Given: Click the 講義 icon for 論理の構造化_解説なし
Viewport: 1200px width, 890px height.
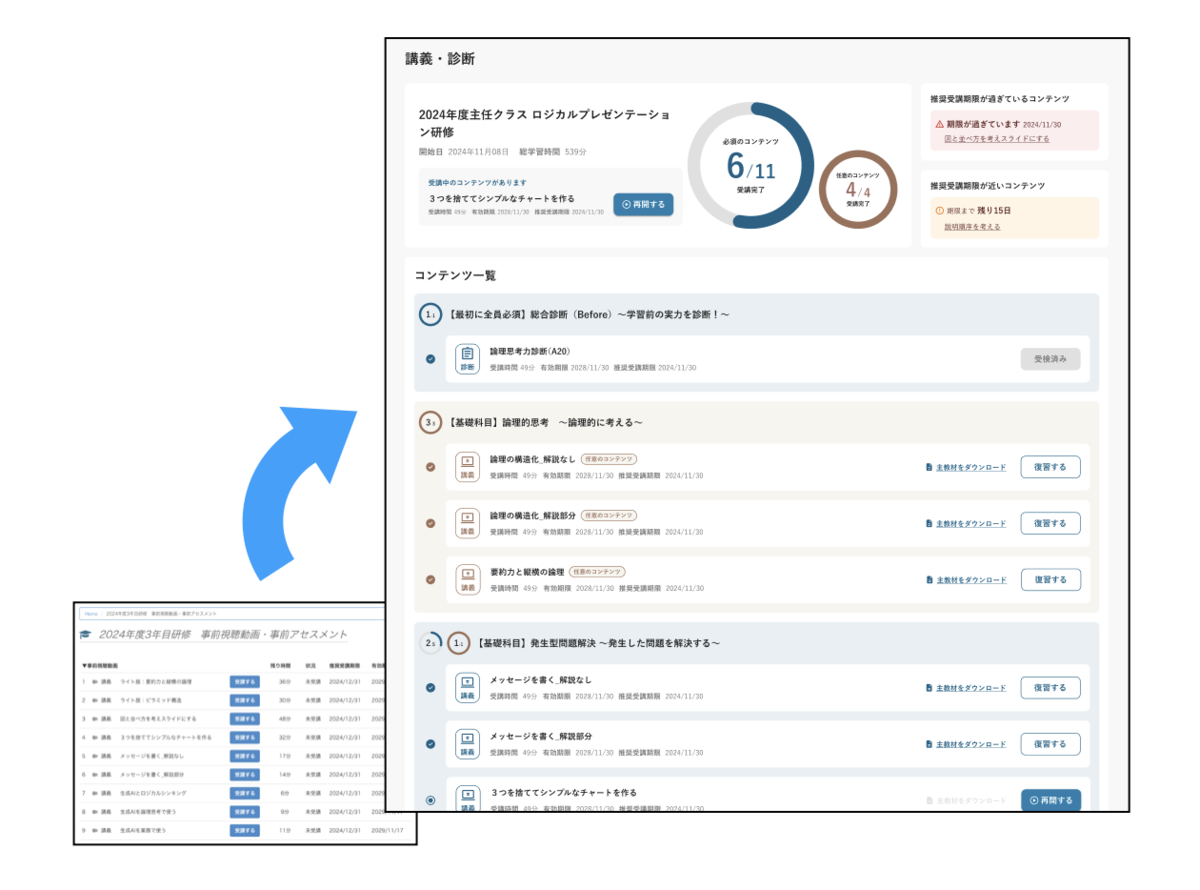Looking at the screenshot, I should [x=467, y=467].
